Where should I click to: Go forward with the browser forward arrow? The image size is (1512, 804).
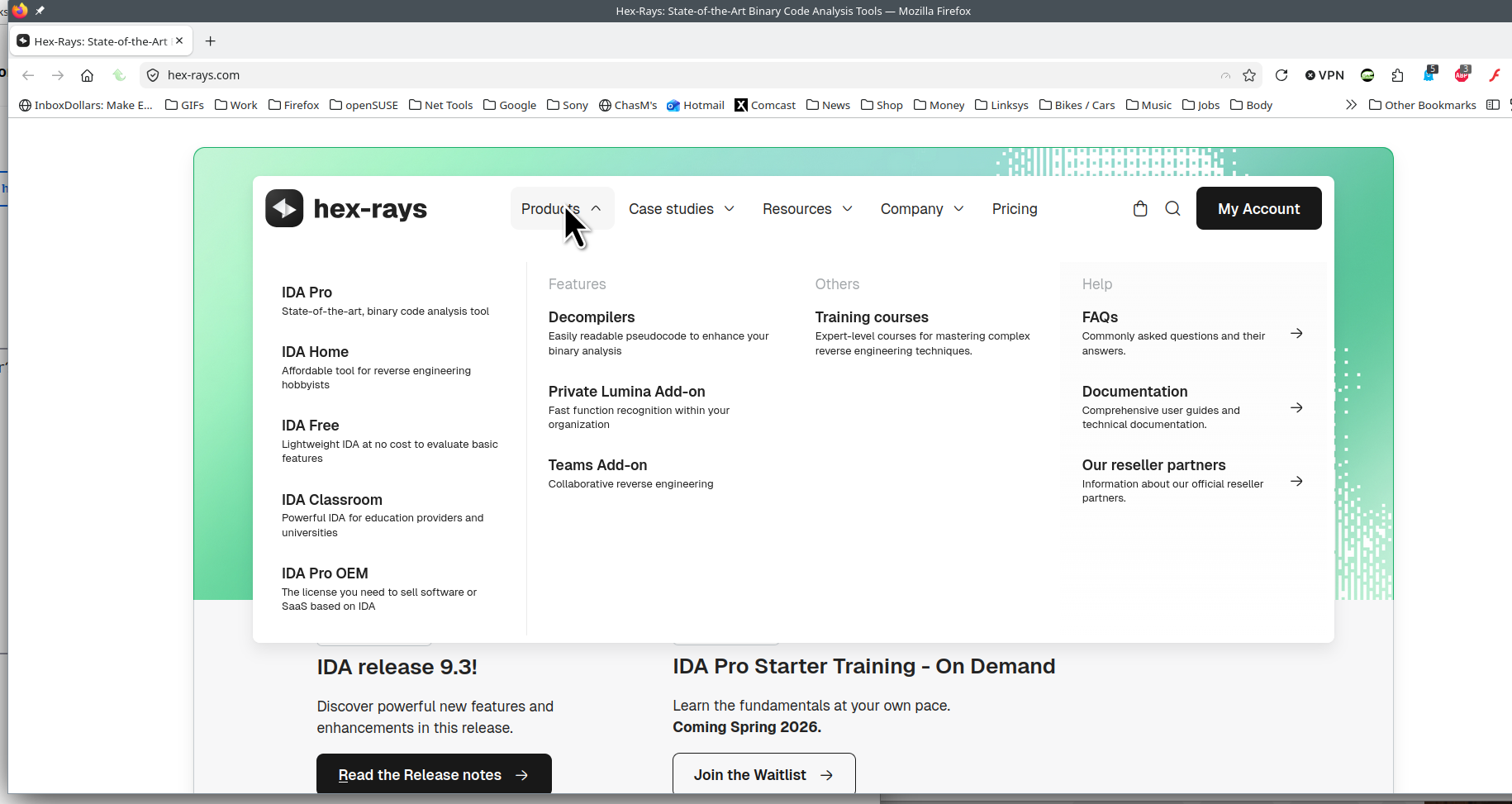(x=58, y=75)
